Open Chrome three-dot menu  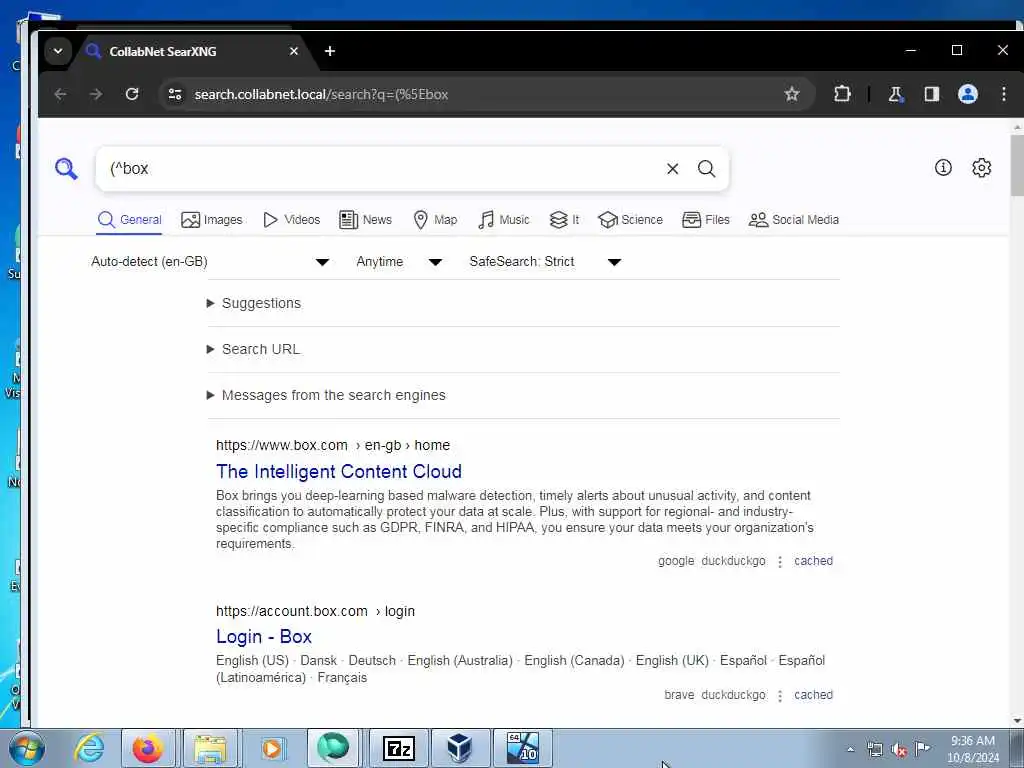(x=1004, y=94)
